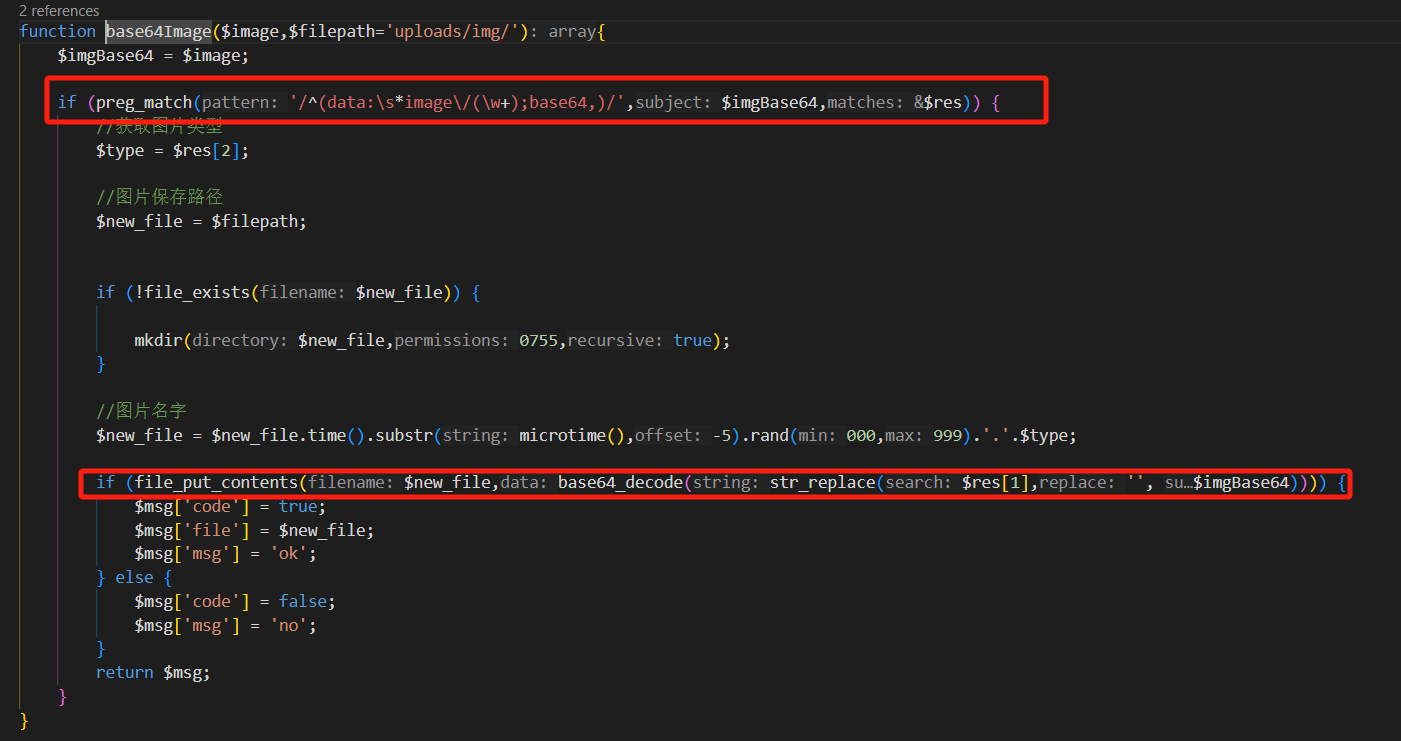Image resolution: width=1401 pixels, height=741 pixels.
Task: Click the &$res matches argument
Action: [x=938, y=103]
